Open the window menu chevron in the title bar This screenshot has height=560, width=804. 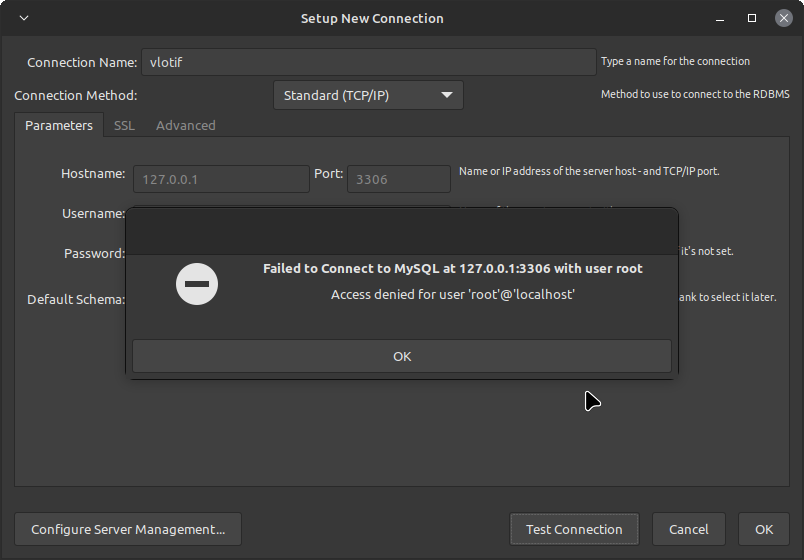24,18
